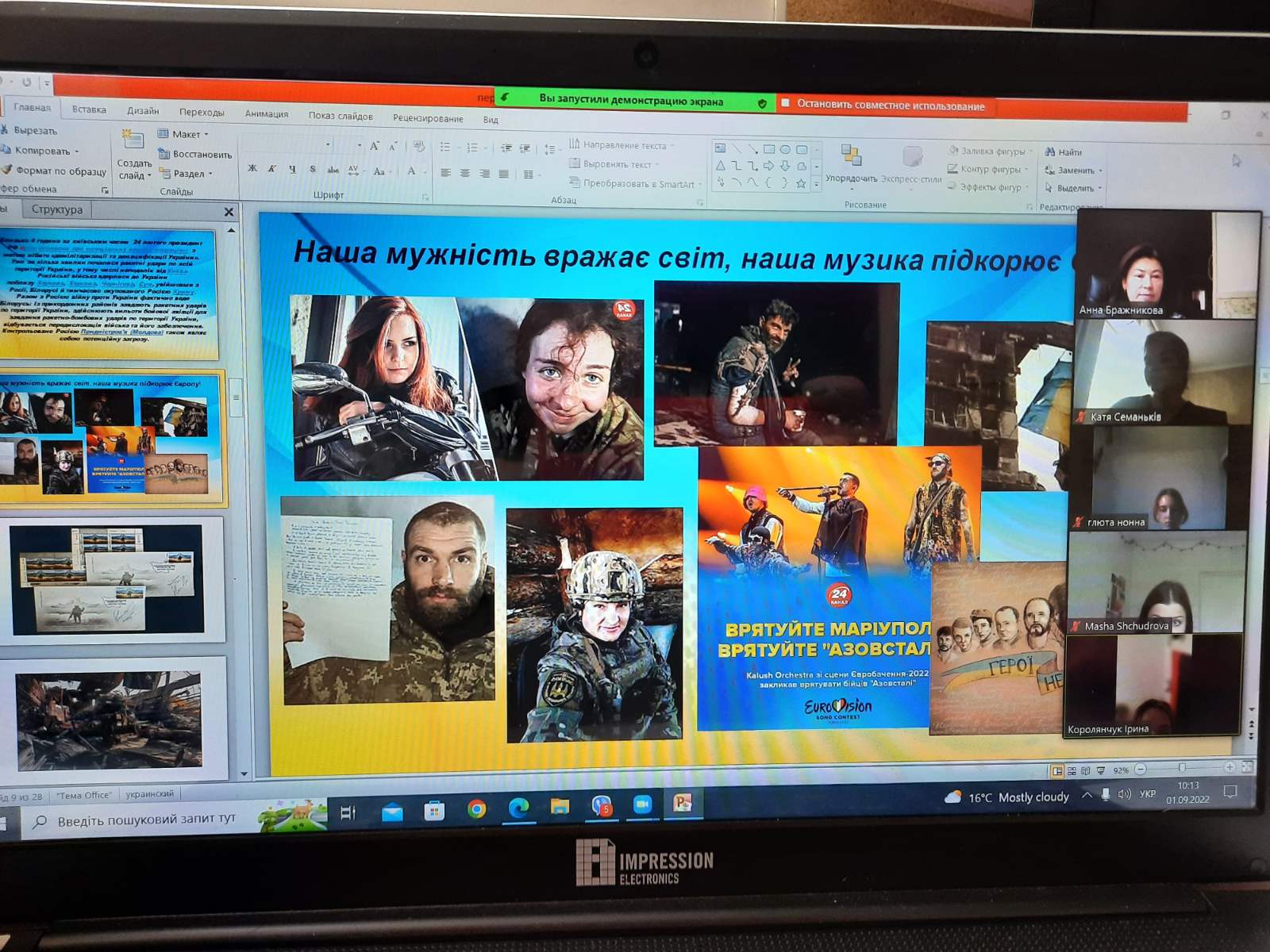Image resolution: width=1270 pixels, height=952 pixels.
Task: Open the Раздел section dropdown
Action: pos(189,174)
